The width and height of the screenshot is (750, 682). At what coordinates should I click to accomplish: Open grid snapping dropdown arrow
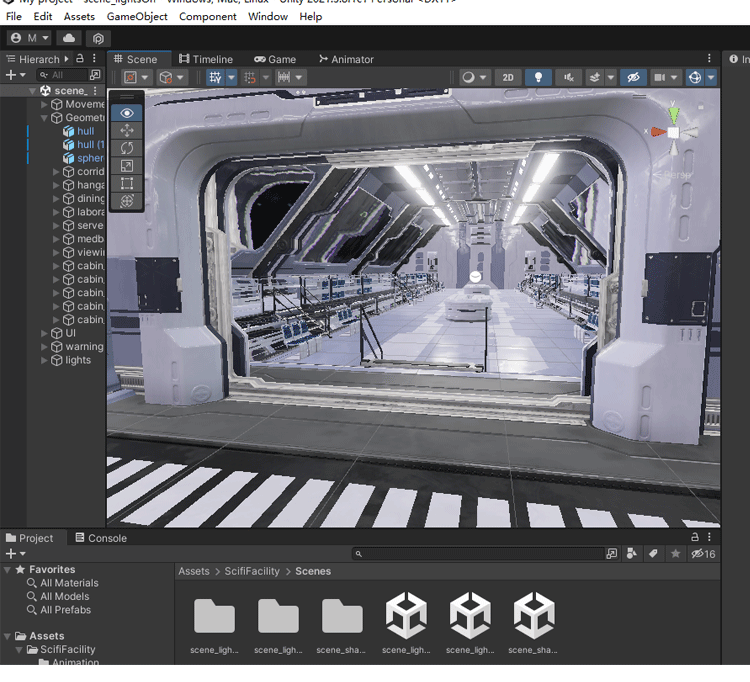coord(266,77)
